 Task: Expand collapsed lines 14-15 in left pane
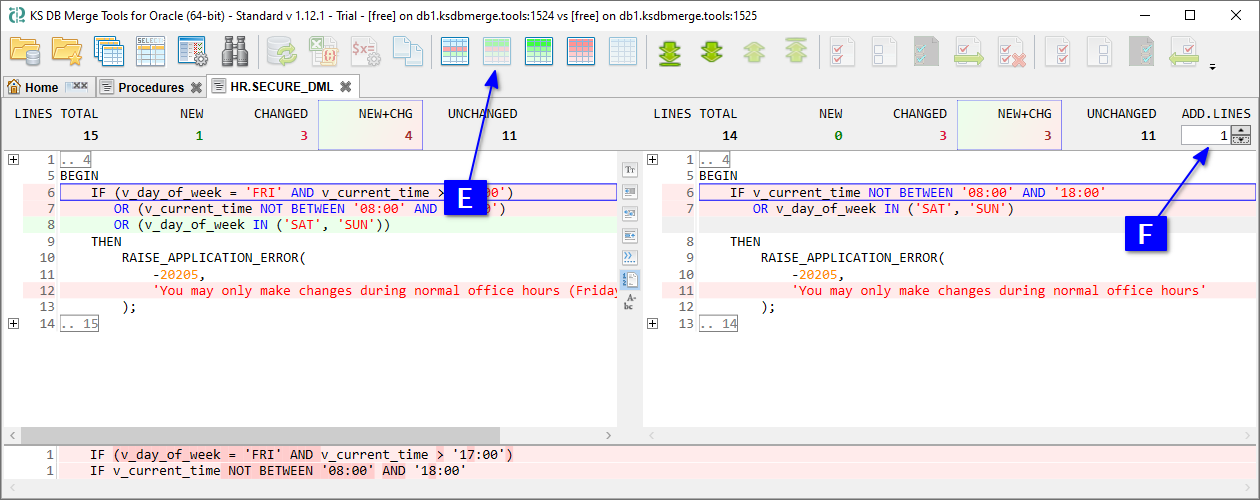[x=13, y=324]
